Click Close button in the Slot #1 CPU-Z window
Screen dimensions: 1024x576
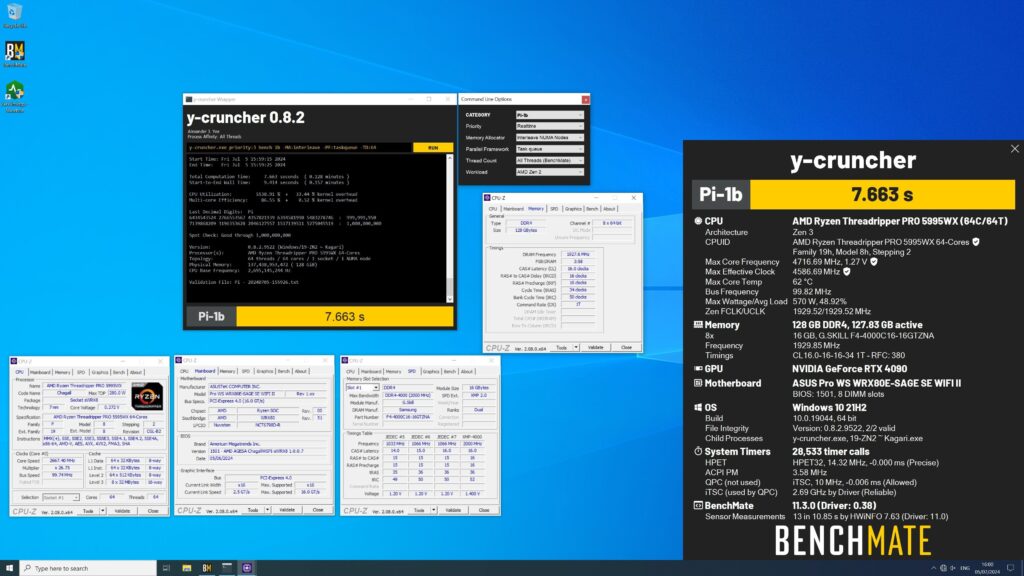point(484,510)
